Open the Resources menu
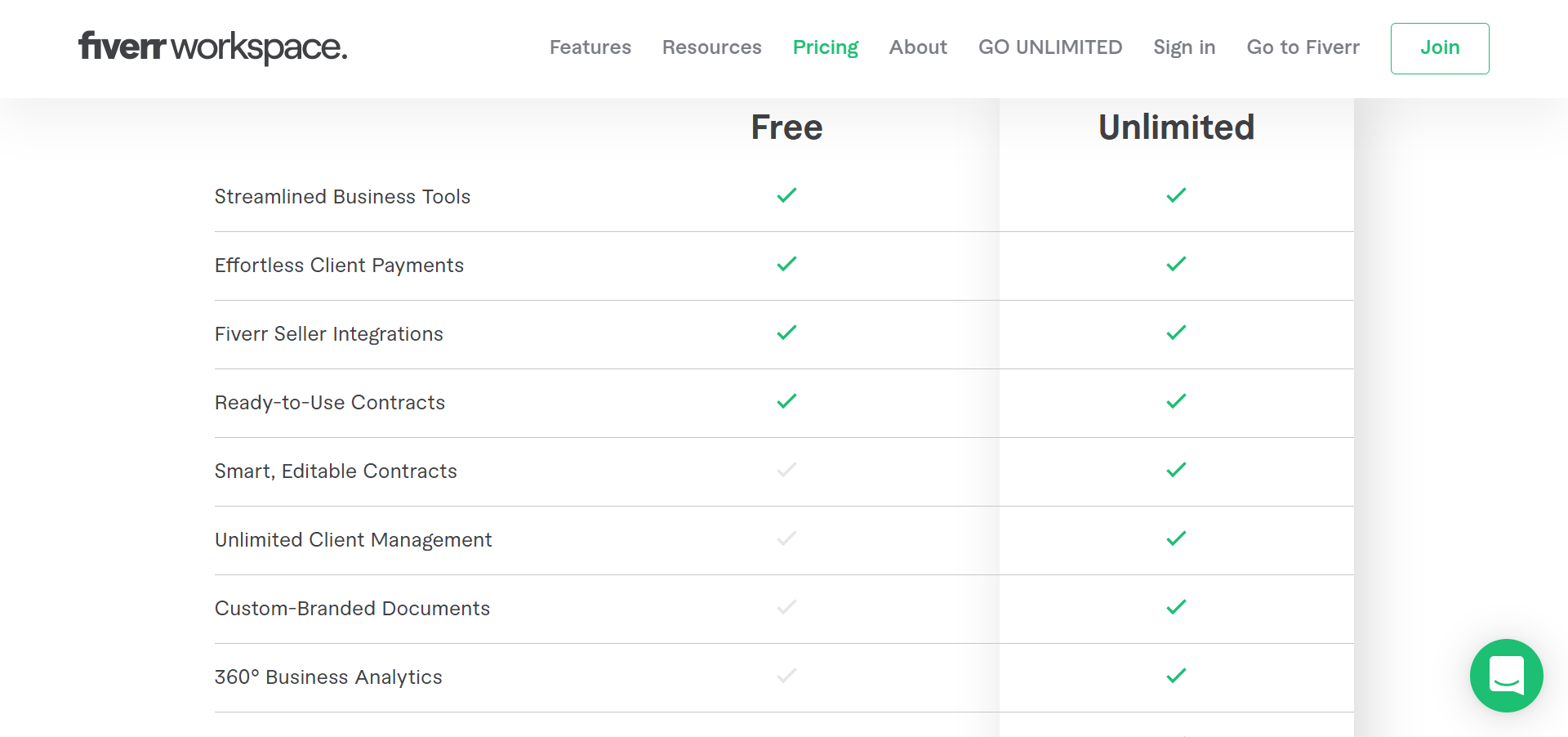Viewport: 1568px width, 737px height. (711, 47)
